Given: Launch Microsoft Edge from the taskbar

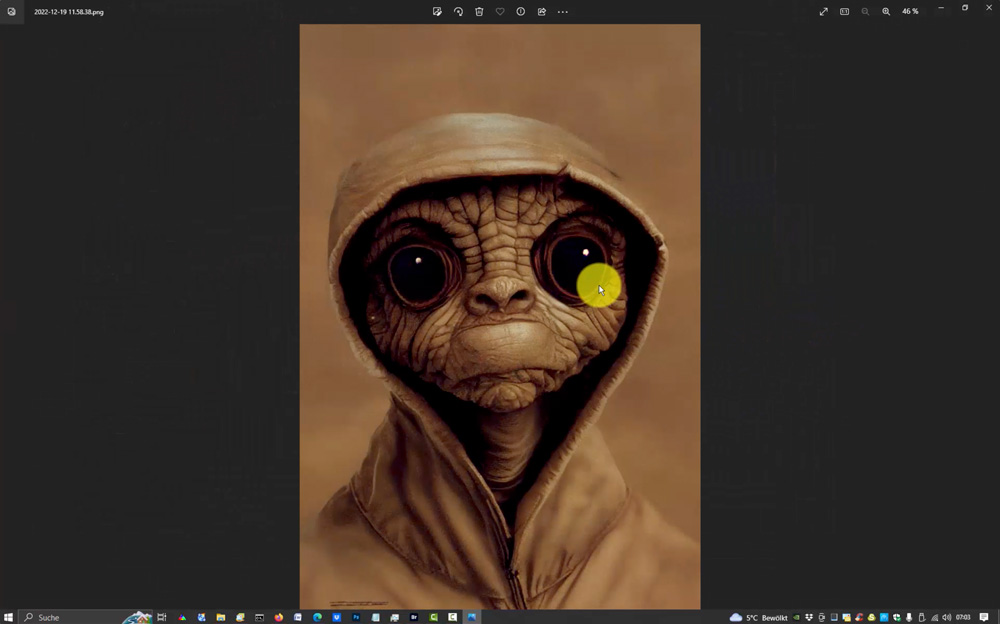Looking at the screenshot, I should coord(317,617).
